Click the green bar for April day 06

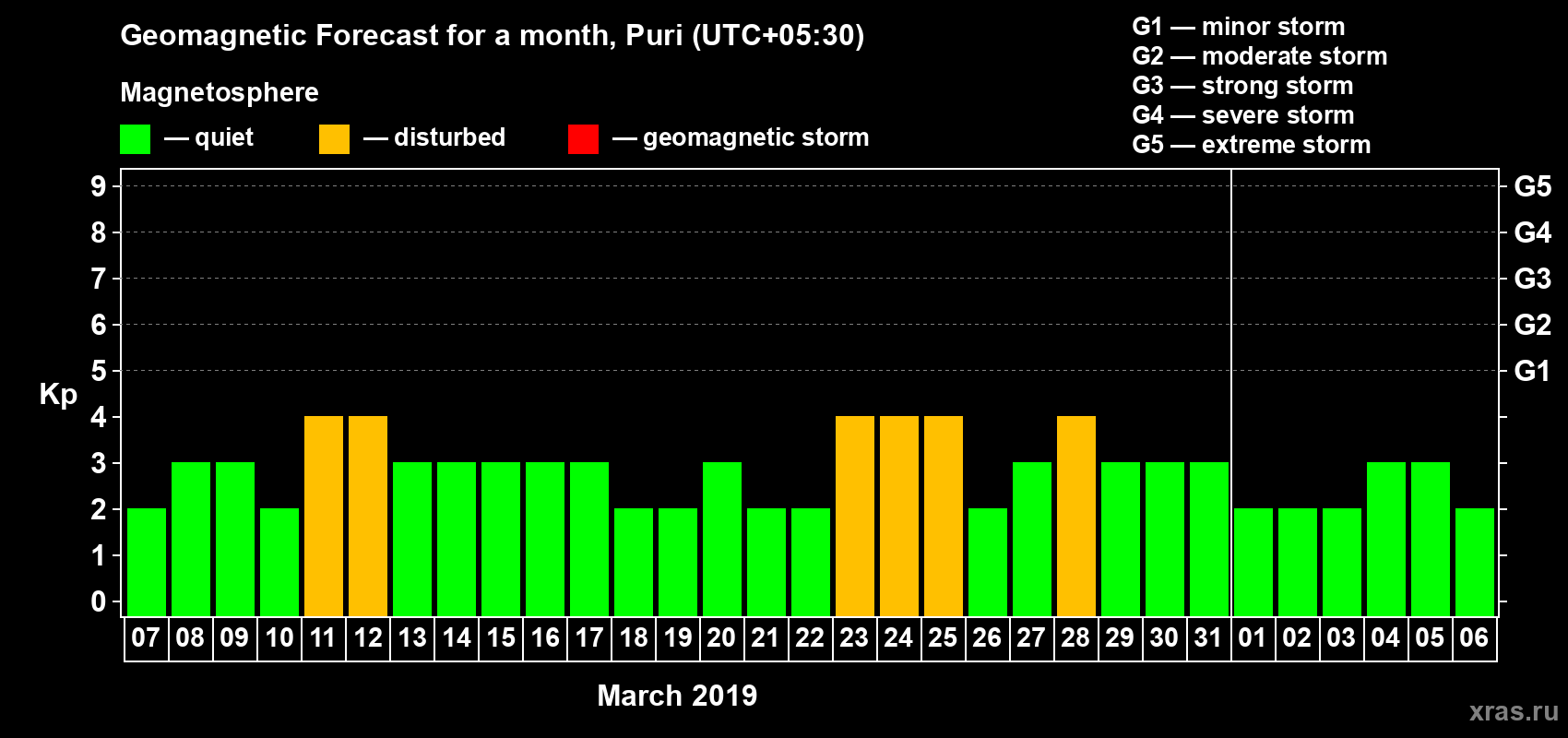[x=1475, y=562]
